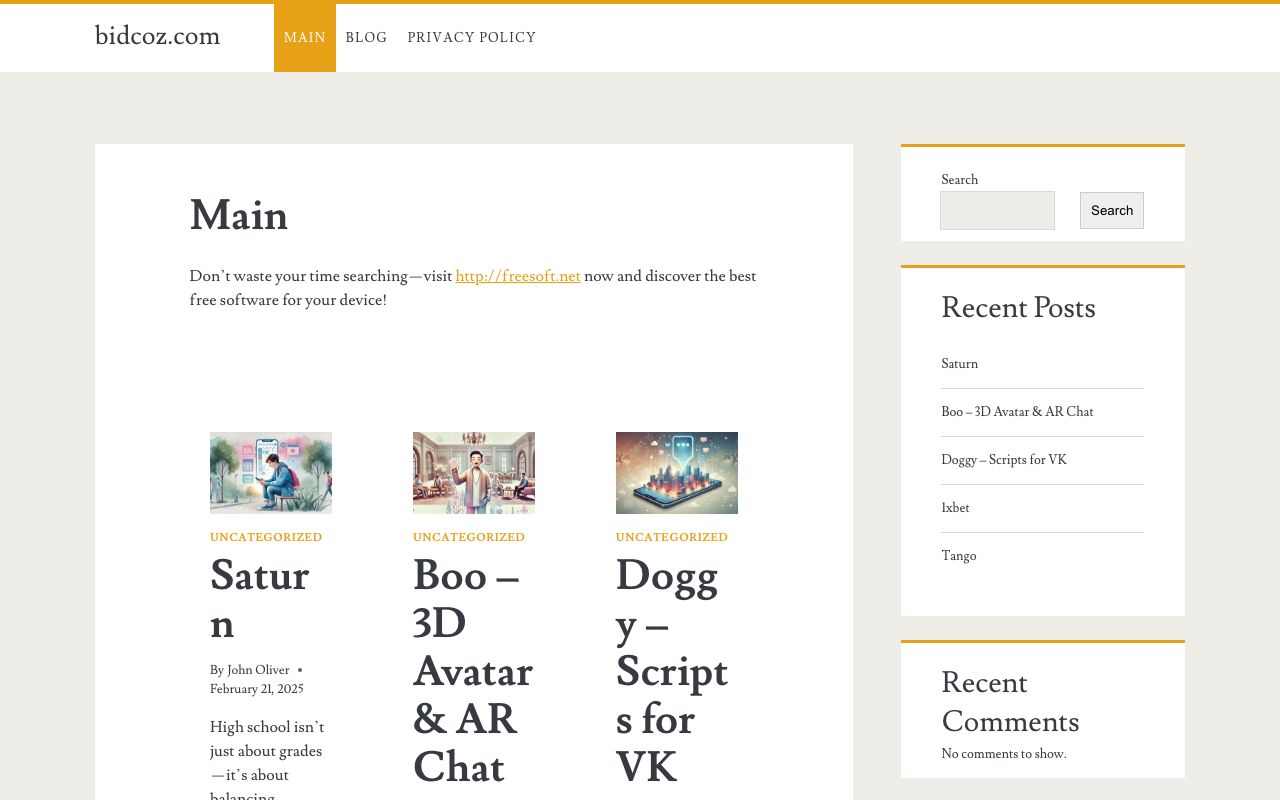Viewport: 1280px width, 800px height.
Task: Click the Saturn post thumbnail image
Action: coord(271,473)
